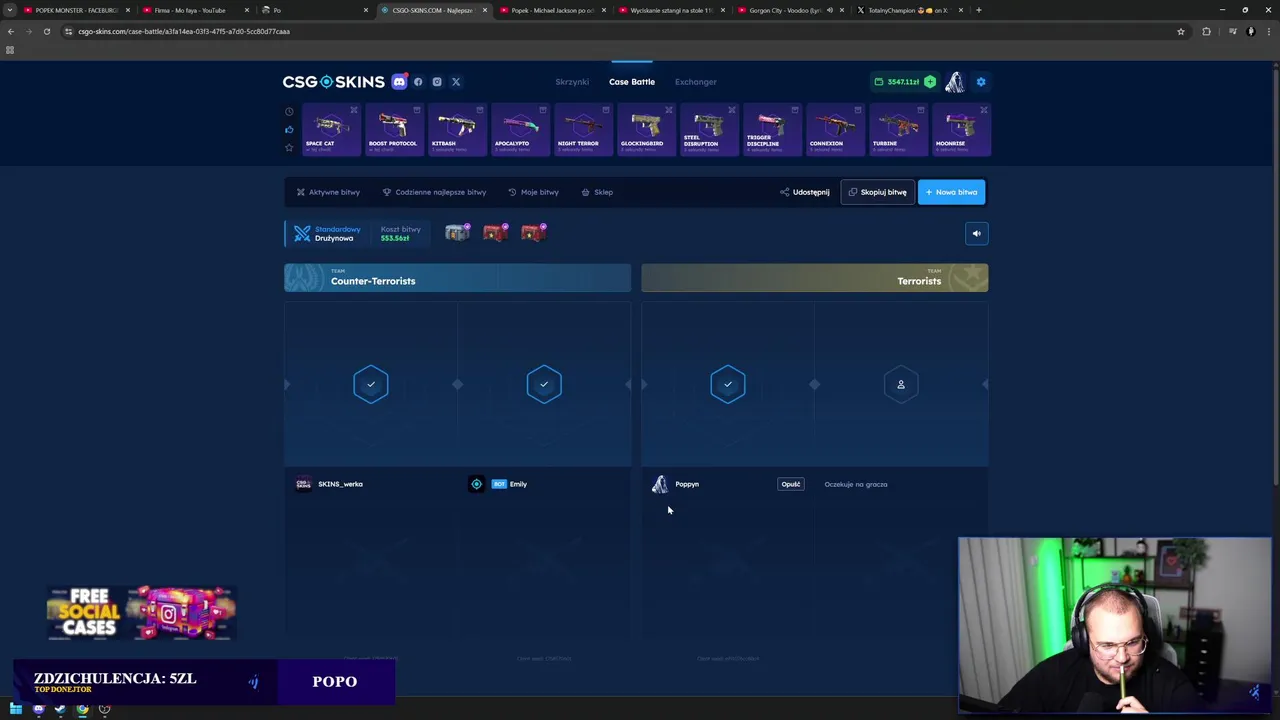Open the APOCALYPTO drop card
The image size is (1280, 720).
tap(520, 130)
